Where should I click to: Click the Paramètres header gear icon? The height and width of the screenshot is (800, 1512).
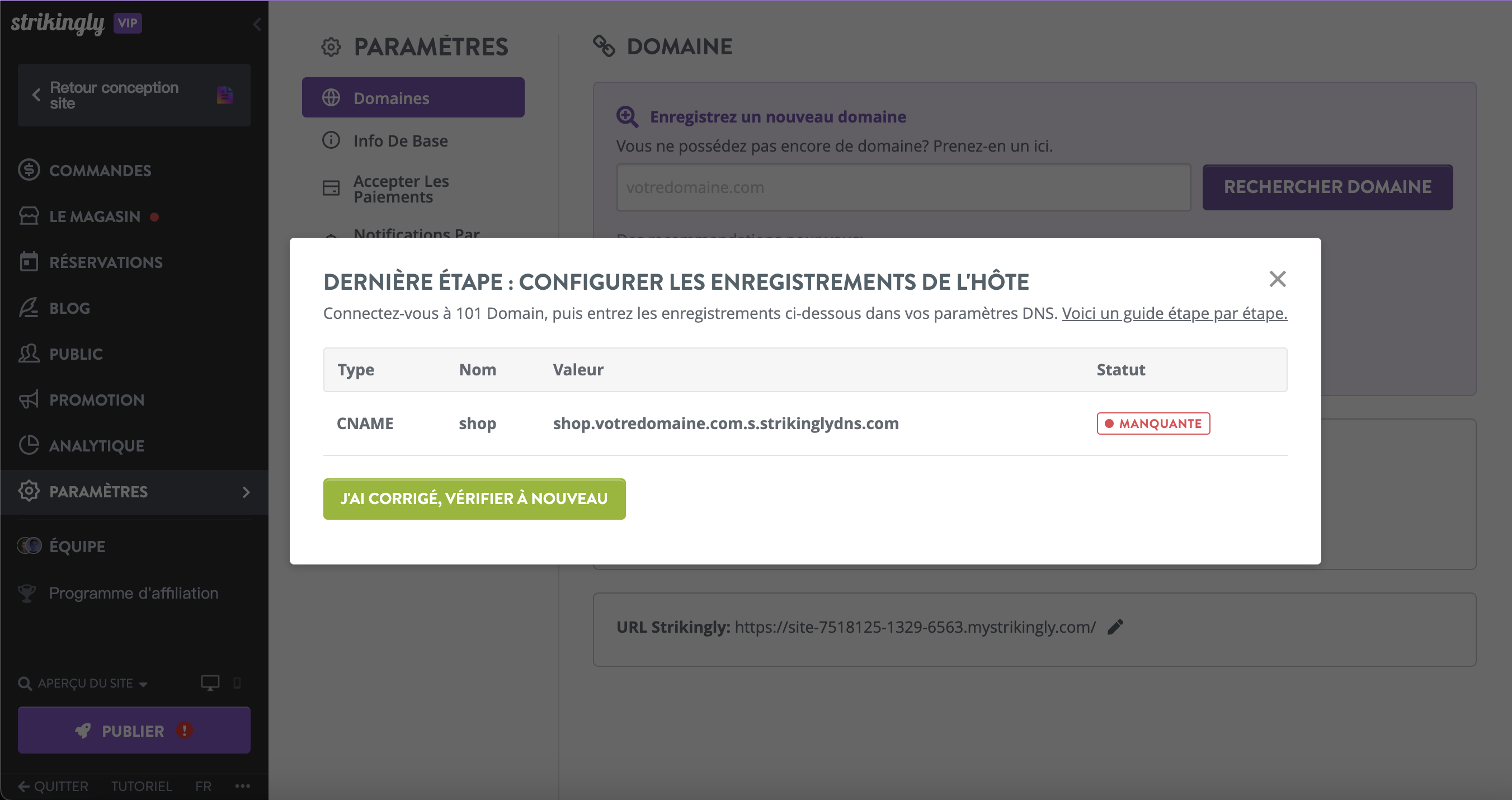point(331,47)
